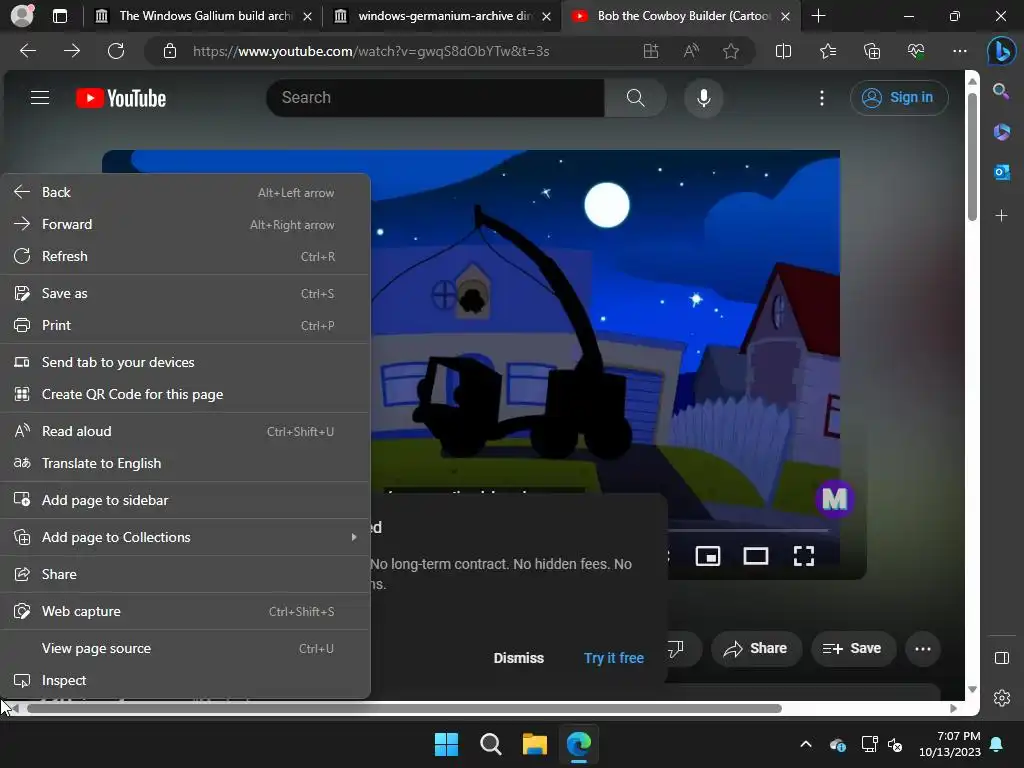
Task: Expand Add page to Collections submenu
Action: (x=185, y=537)
